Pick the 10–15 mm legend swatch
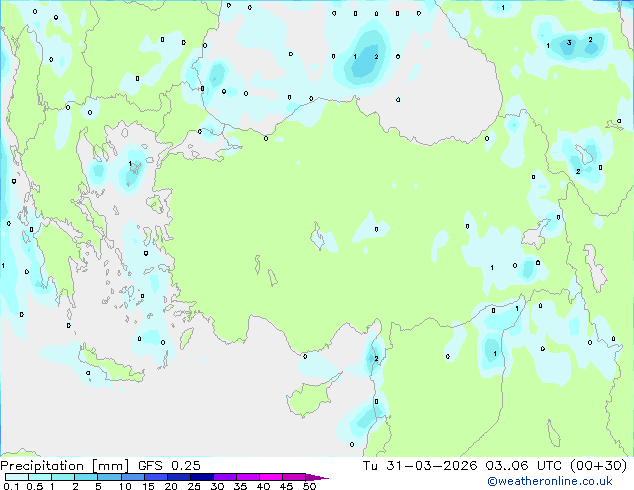Viewport: 634px width, 490px height. 132,477
